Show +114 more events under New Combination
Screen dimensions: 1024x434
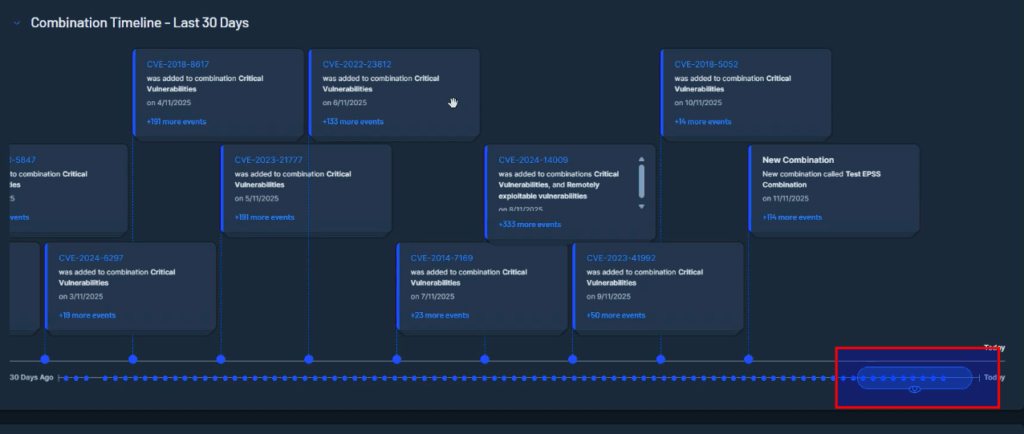click(x=791, y=217)
